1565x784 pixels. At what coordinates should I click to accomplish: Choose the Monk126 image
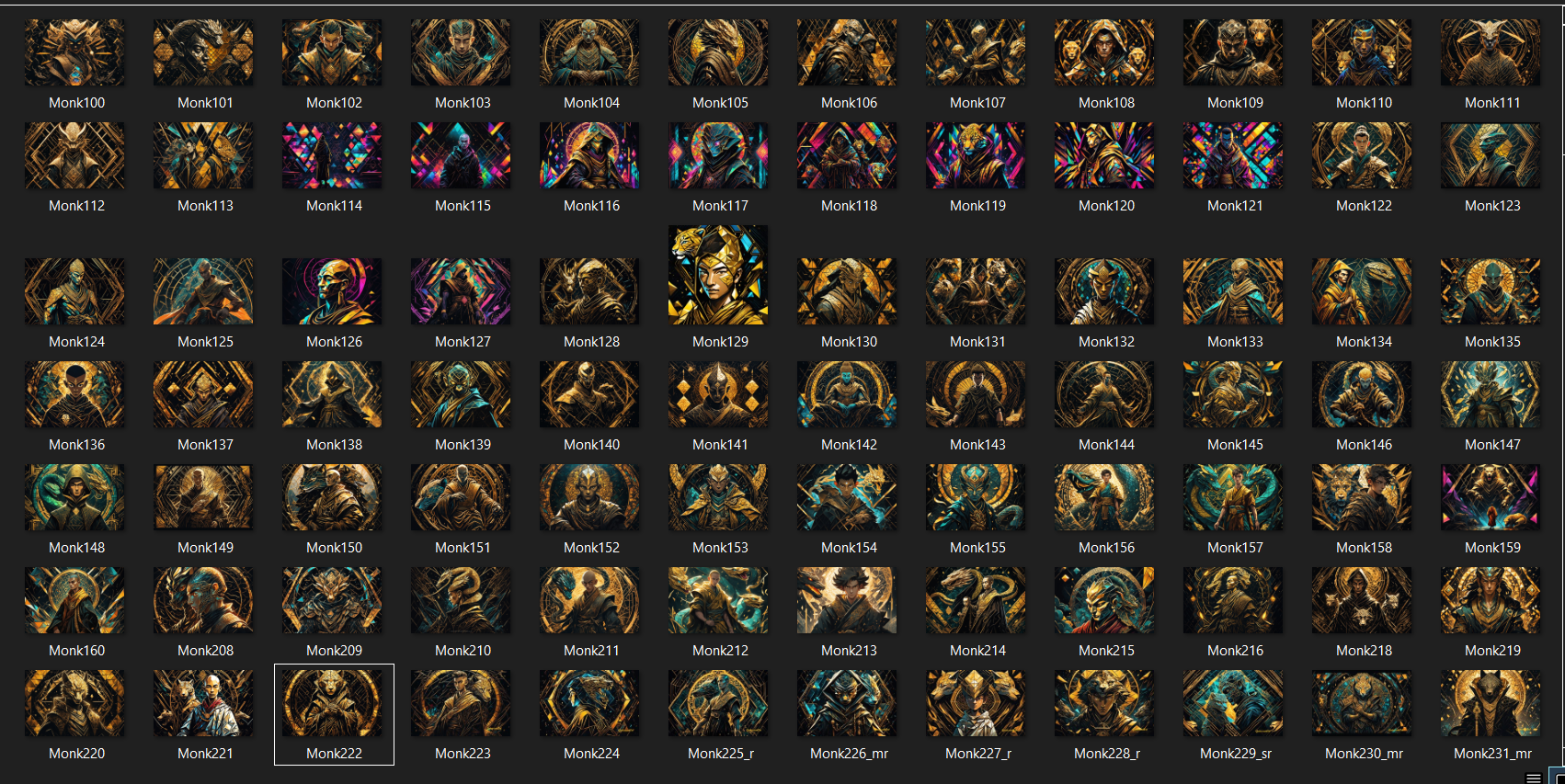point(332,291)
